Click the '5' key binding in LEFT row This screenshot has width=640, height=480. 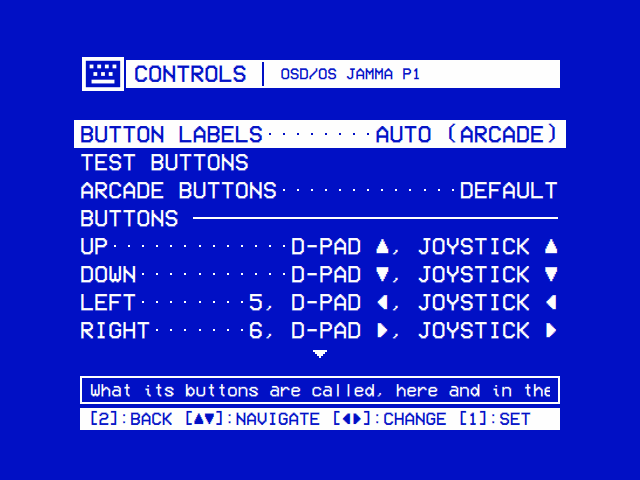[256, 302]
